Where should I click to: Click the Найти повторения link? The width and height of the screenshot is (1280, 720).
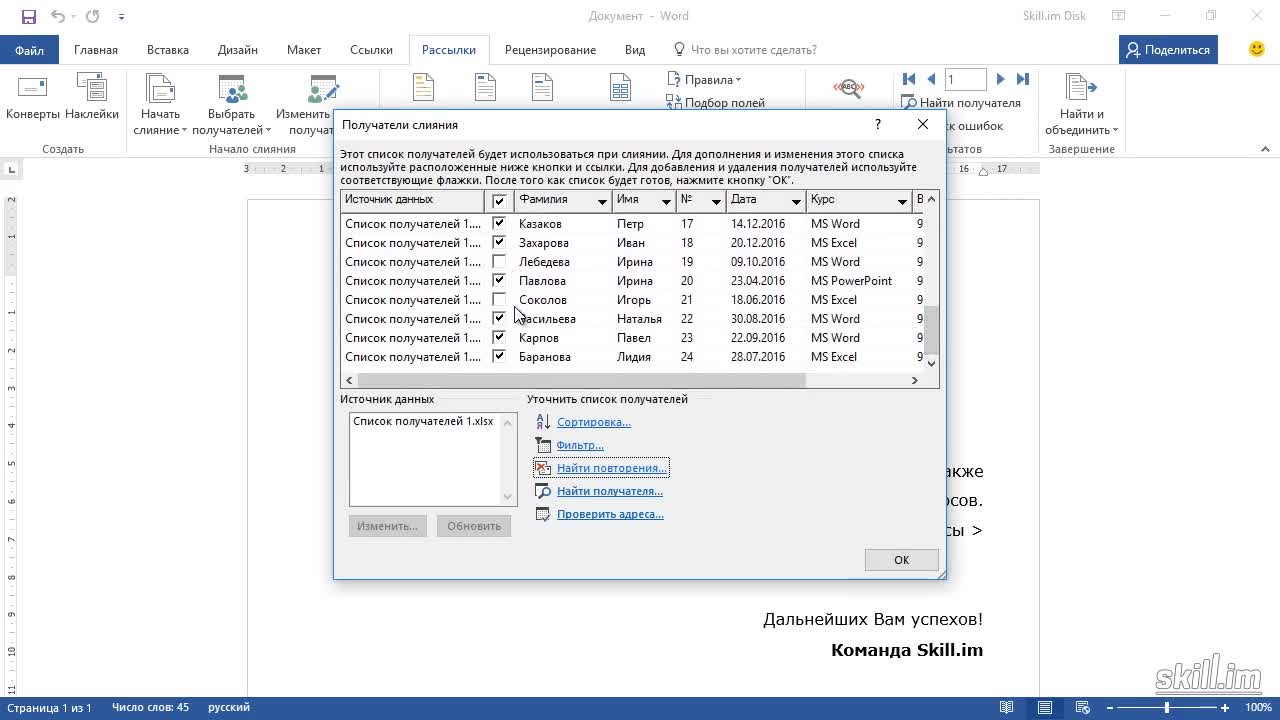tap(611, 468)
